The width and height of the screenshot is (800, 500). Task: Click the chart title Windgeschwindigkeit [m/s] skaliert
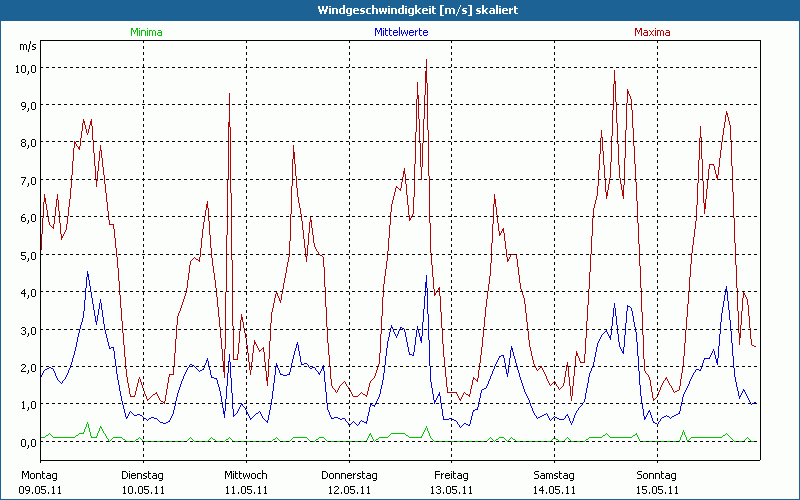click(x=418, y=10)
